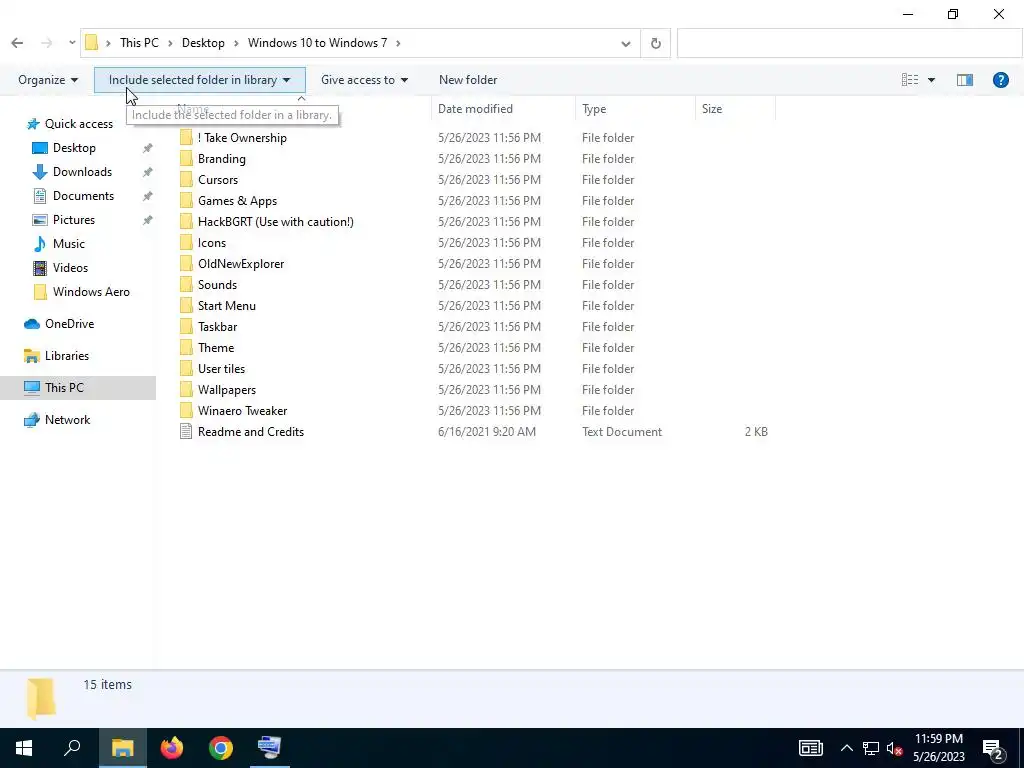Click inside the search box
The height and width of the screenshot is (768, 1024).
coord(849,43)
